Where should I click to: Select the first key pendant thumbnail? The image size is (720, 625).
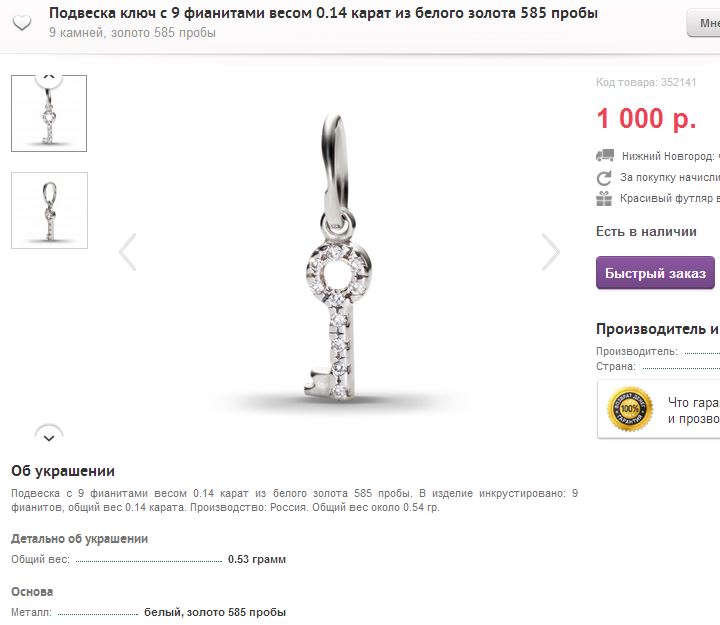pos(49,113)
